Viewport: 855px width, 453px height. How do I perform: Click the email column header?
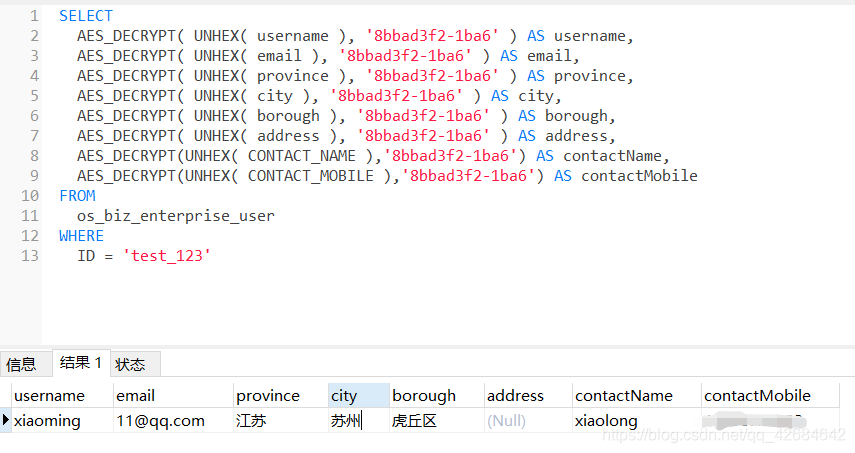173,395
